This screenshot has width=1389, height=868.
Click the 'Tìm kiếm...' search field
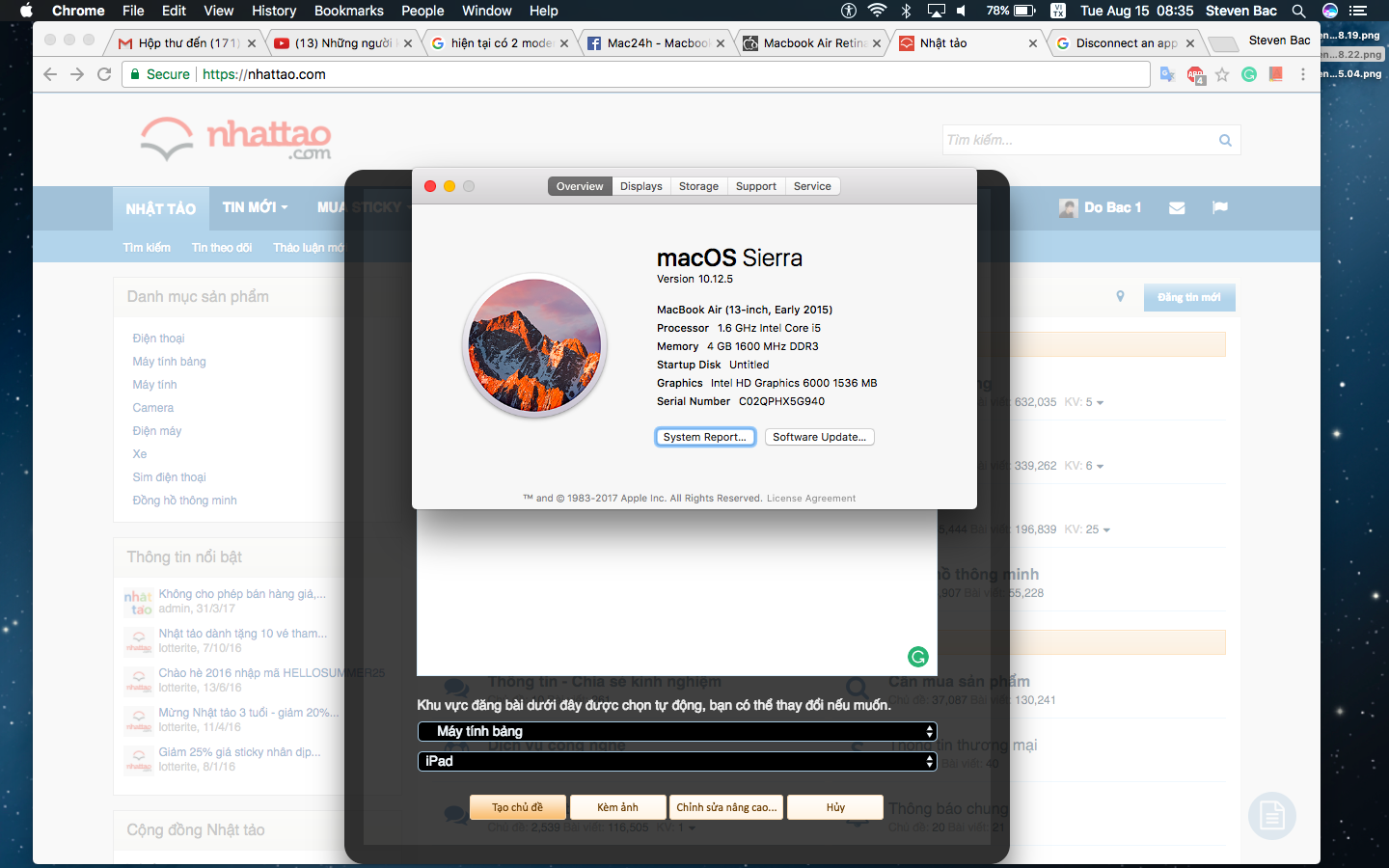(1080, 140)
